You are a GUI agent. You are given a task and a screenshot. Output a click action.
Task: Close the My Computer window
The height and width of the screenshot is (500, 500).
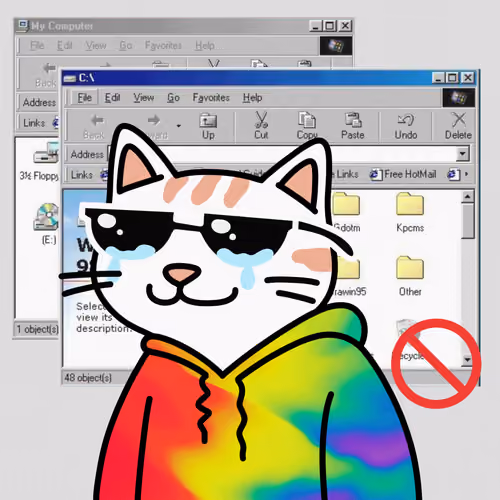(x=346, y=26)
